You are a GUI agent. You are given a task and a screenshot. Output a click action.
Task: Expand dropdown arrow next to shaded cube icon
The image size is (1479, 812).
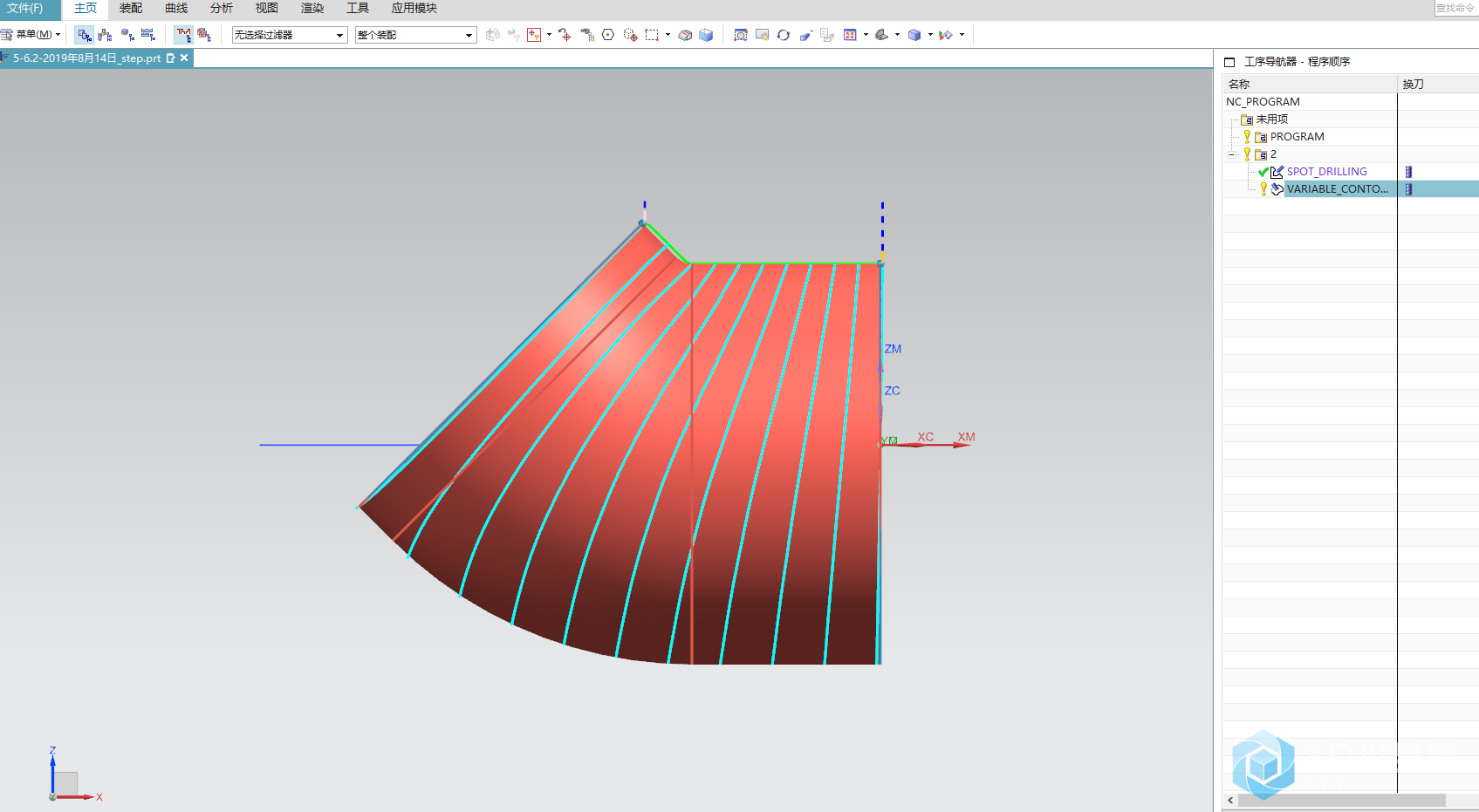(930, 35)
